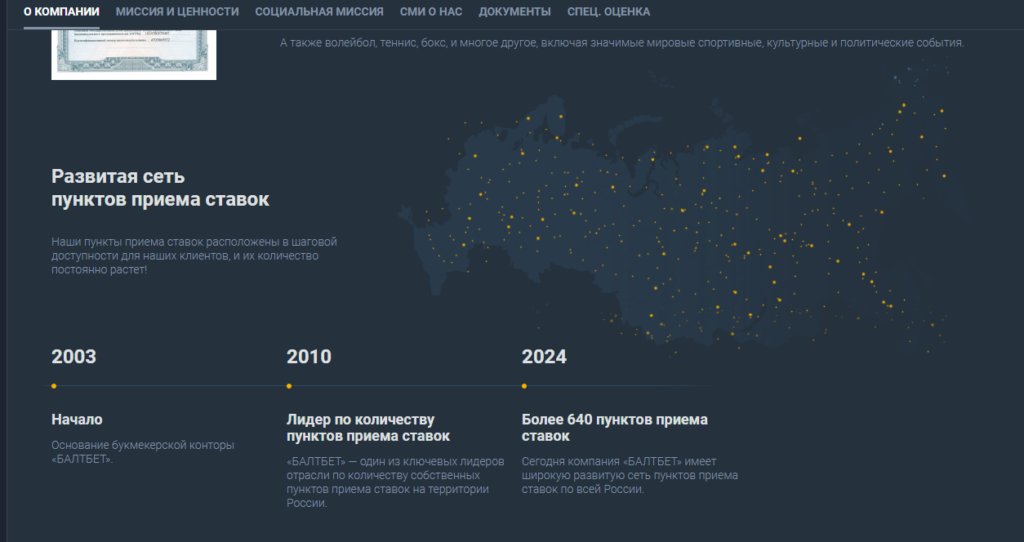The width and height of the screenshot is (1024, 542).
Task: Switch to МИССИЯ И ЦЕННОСТИ tab
Action: tap(177, 12)
